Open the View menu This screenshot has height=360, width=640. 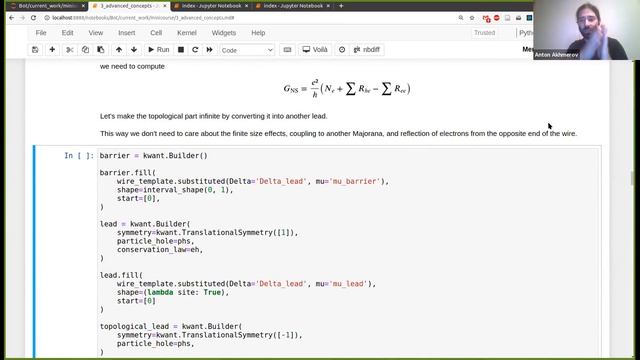pos(96,33)
